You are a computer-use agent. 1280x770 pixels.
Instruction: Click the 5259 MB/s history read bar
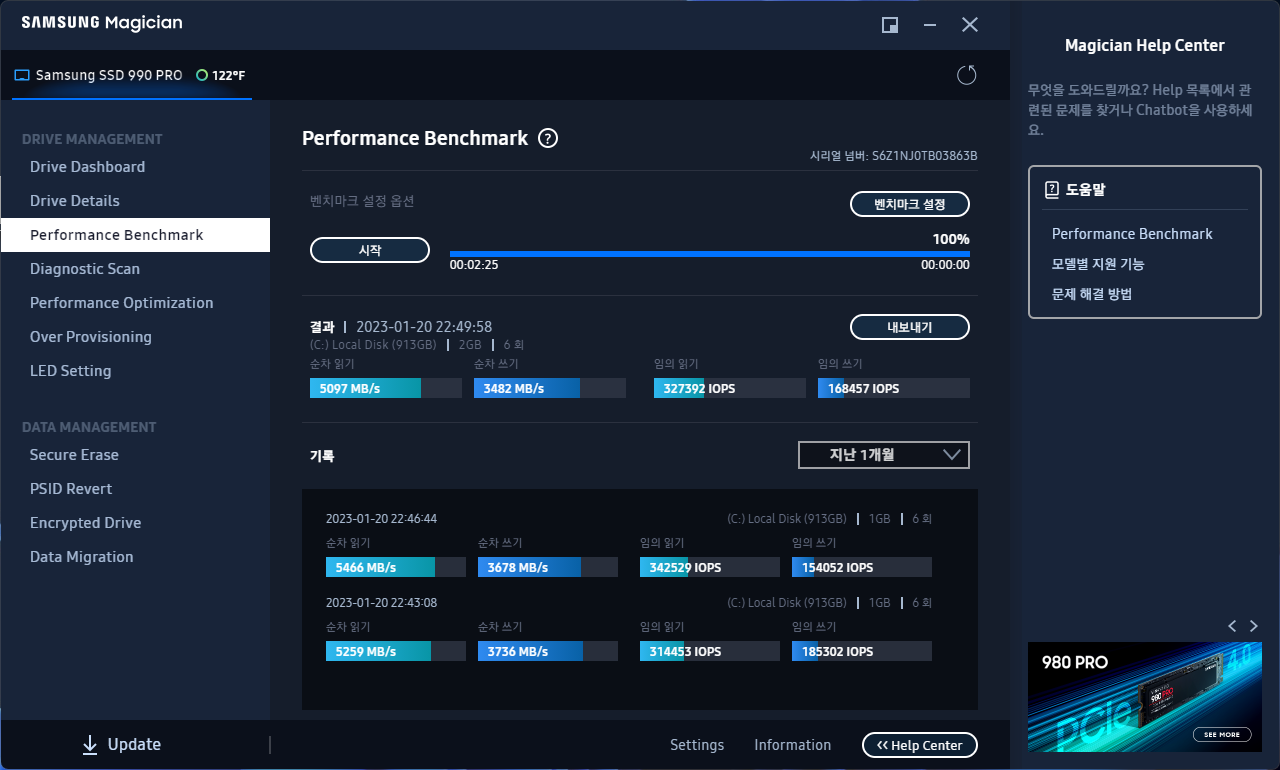click(x=395, y=651)
